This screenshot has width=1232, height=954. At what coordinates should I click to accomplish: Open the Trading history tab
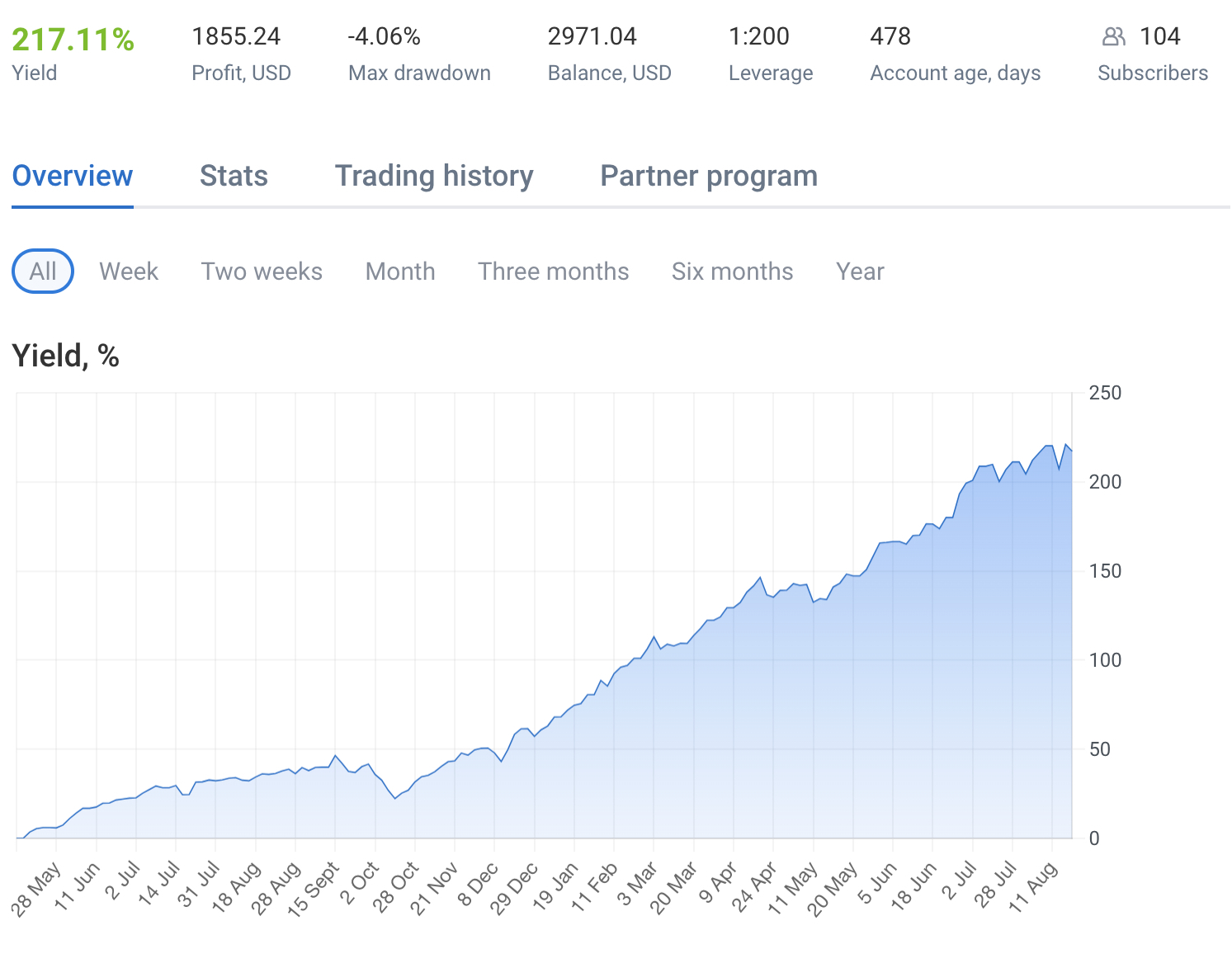434,176
